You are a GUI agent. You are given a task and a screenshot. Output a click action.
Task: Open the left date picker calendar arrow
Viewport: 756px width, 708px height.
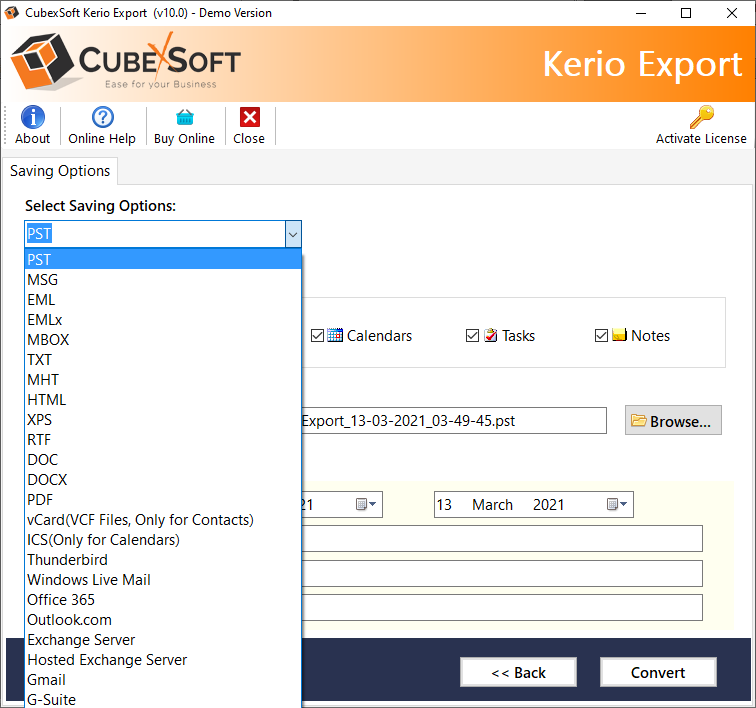click(x=366, y=504)
